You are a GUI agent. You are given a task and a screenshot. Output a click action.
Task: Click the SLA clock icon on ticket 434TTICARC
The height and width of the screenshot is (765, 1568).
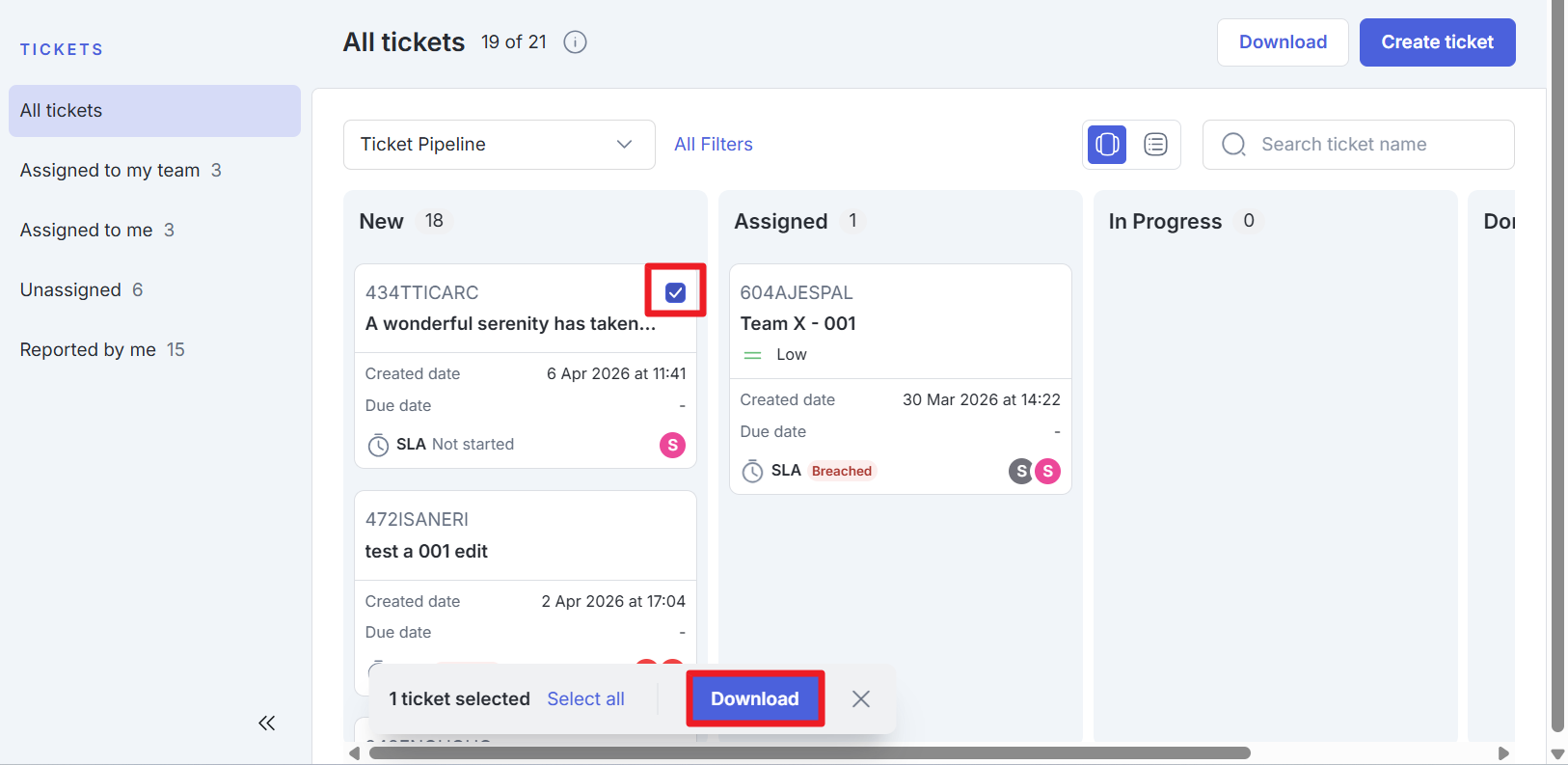pos(378,445)
